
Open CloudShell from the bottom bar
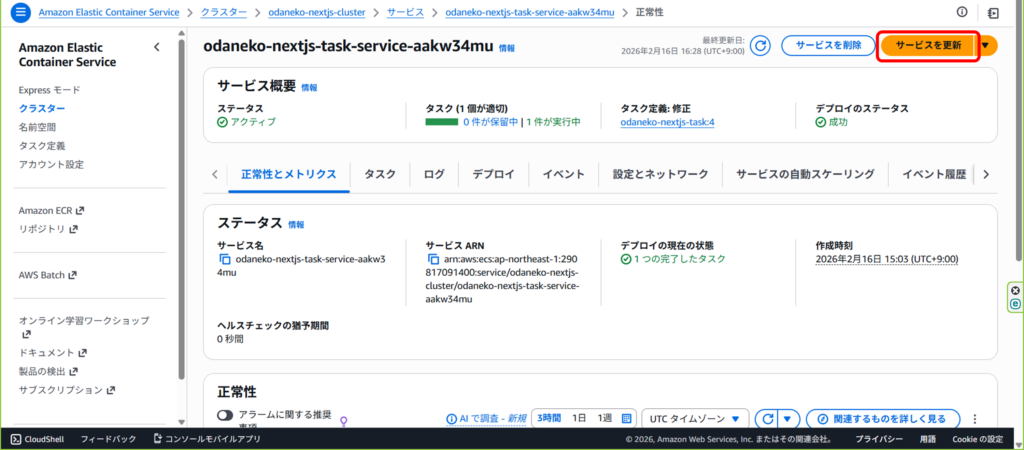coord(38,439)
